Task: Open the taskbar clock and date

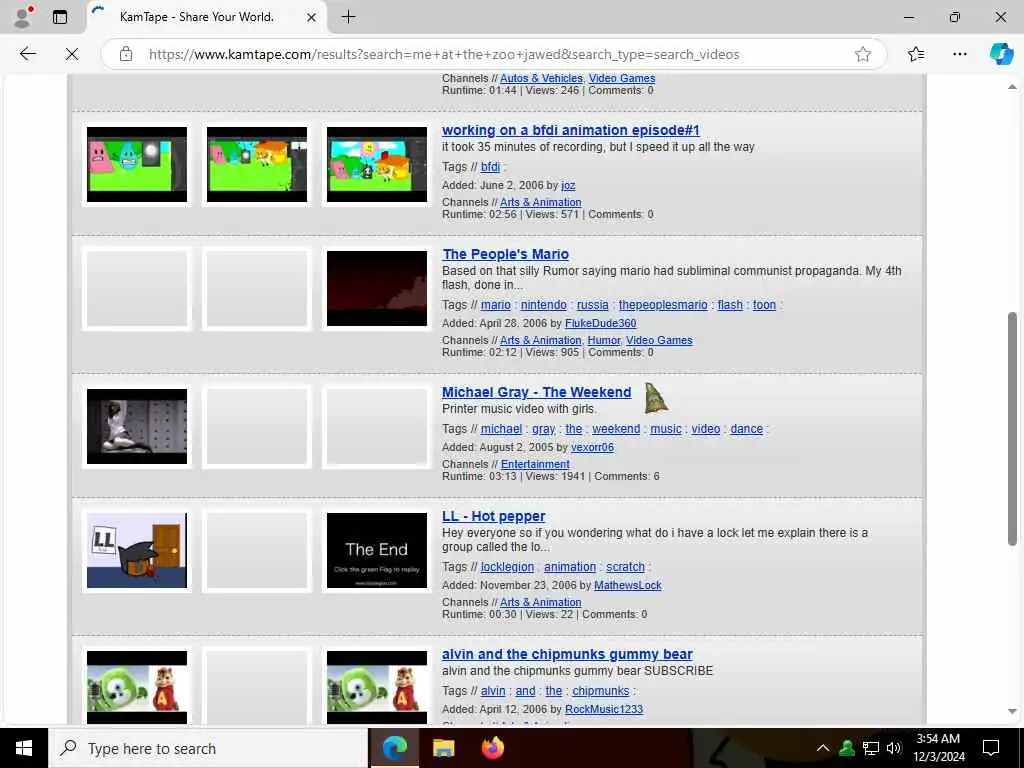Action: (x=938, y=748)
